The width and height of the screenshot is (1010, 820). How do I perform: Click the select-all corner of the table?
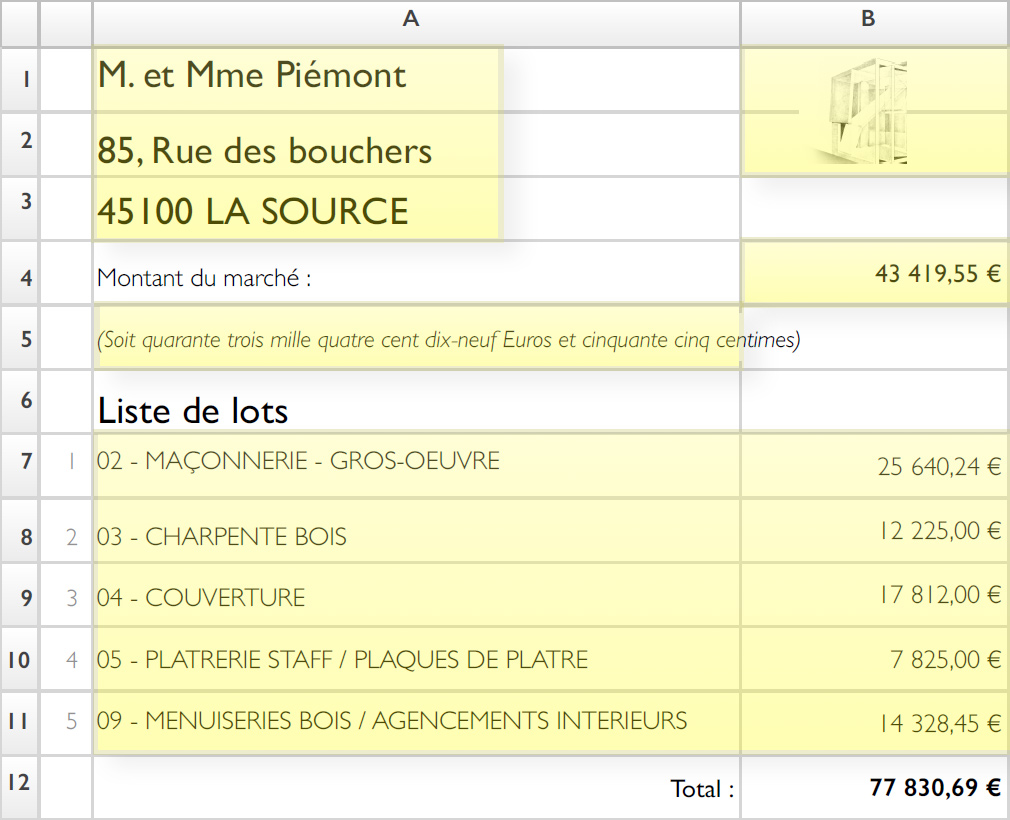[x=20, y=20]
